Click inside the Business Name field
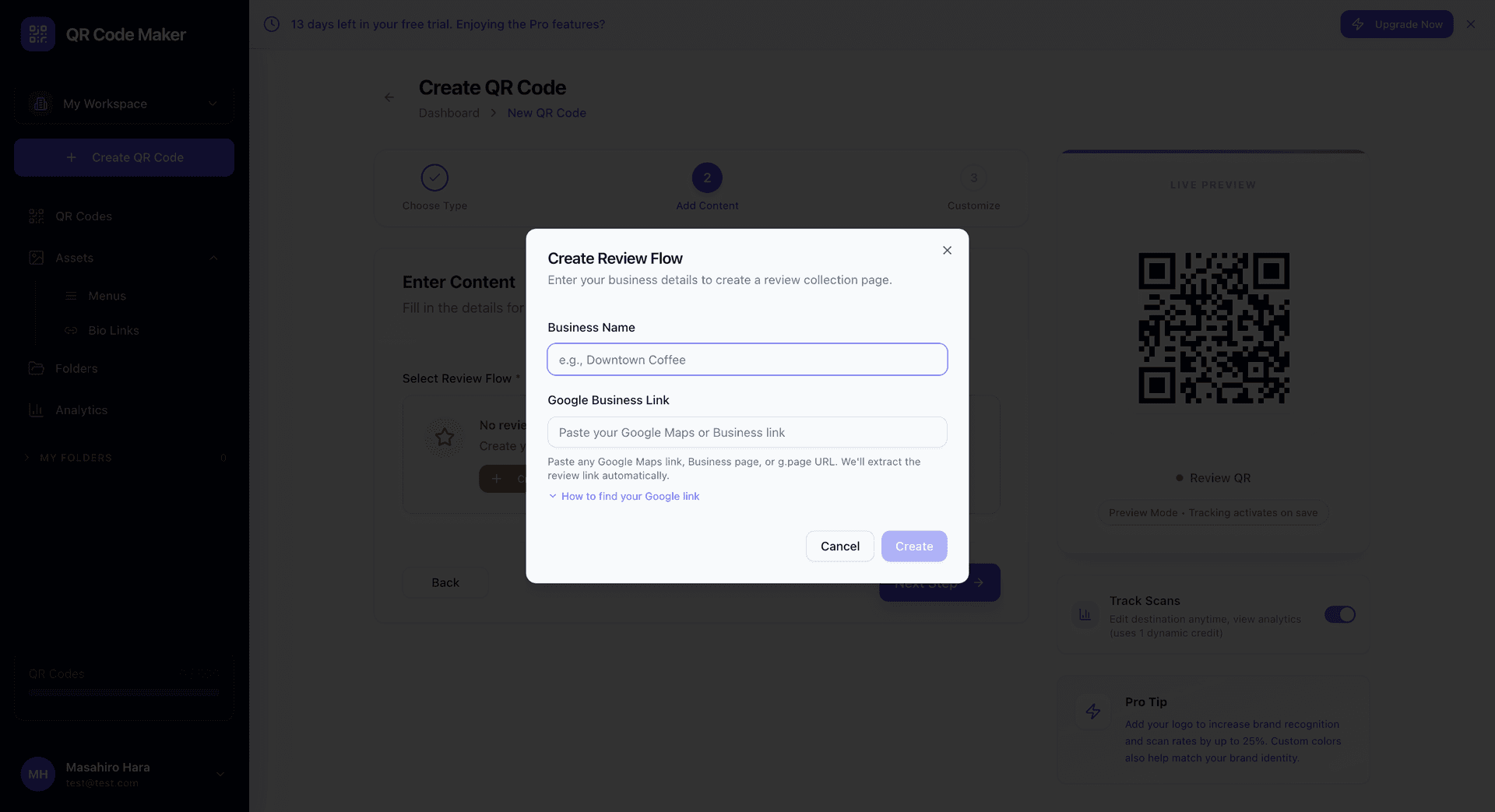The height and width of the screenshot is (812, 1495). click(747, 359)
